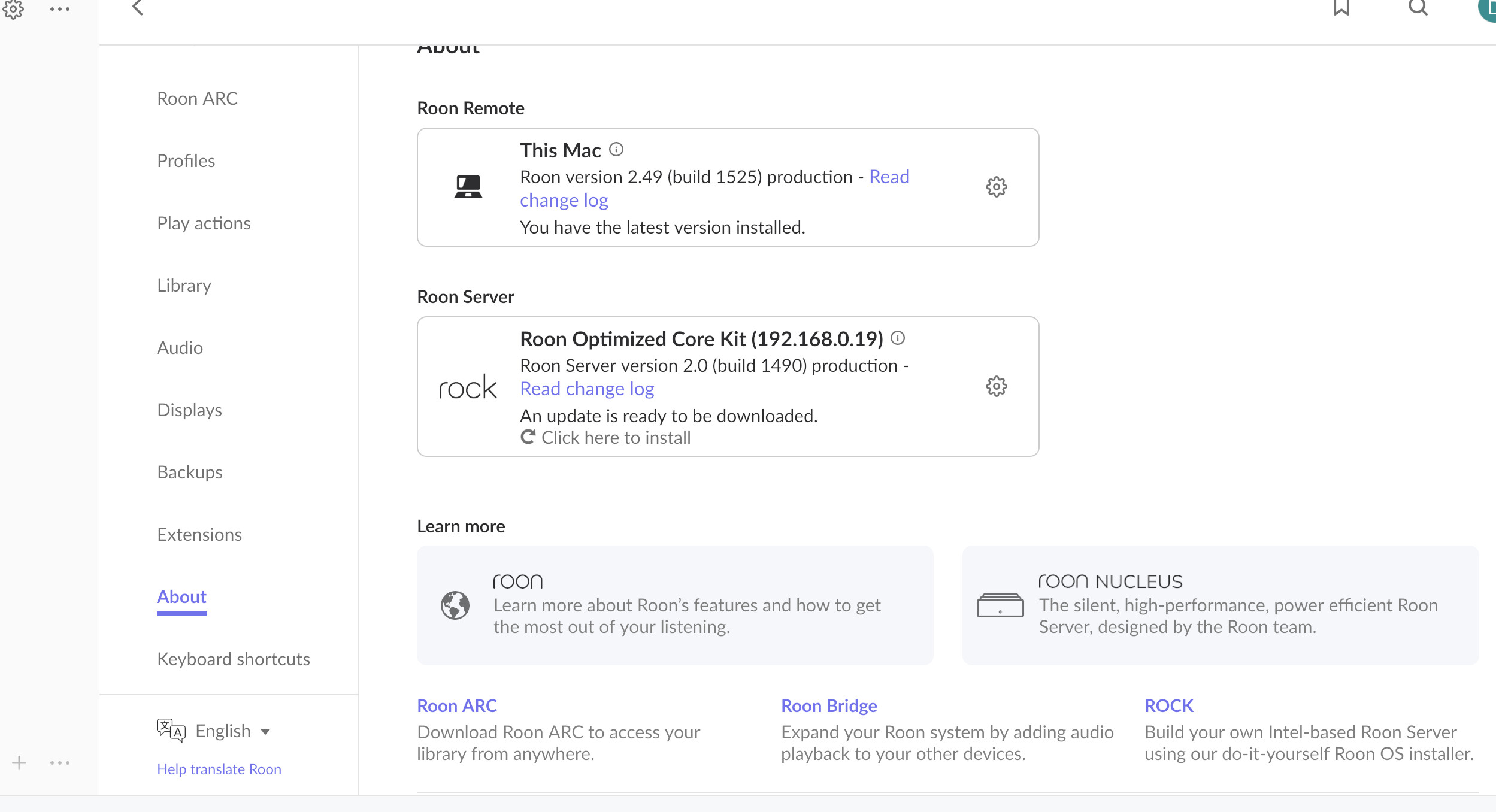Open settings gear for This Mac

996,187
